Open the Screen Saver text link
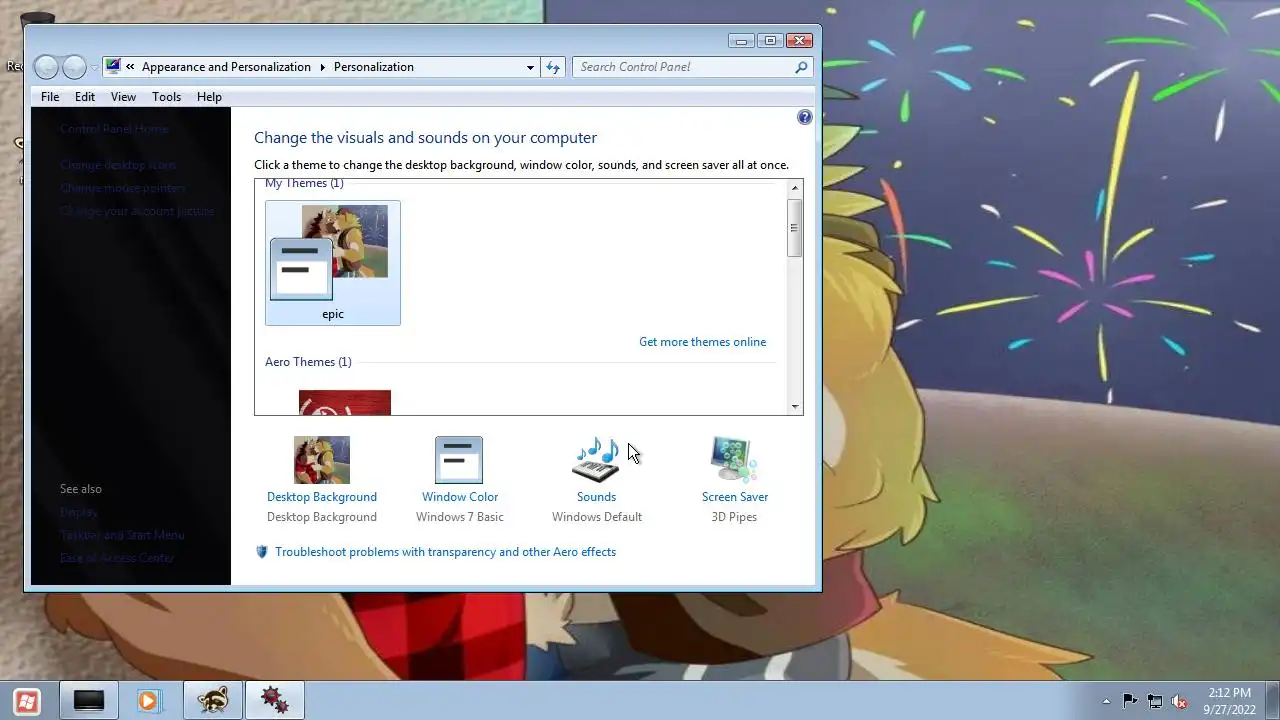Image resolution: width=1280 pixels, height=720 pixels. (x=735, y=497)
